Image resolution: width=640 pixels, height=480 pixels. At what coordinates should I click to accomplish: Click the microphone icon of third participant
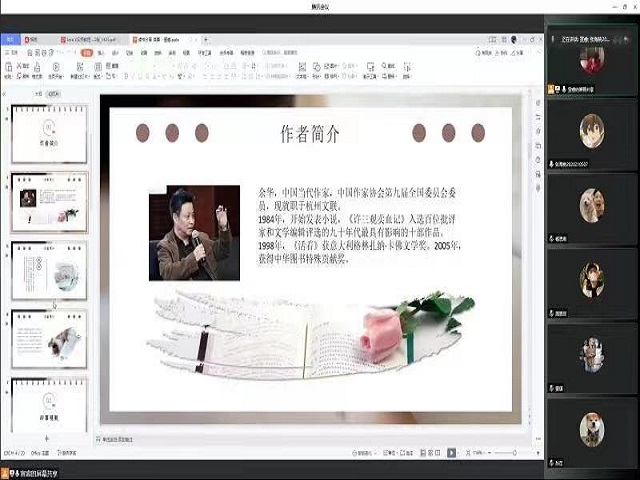coord(551,238)
